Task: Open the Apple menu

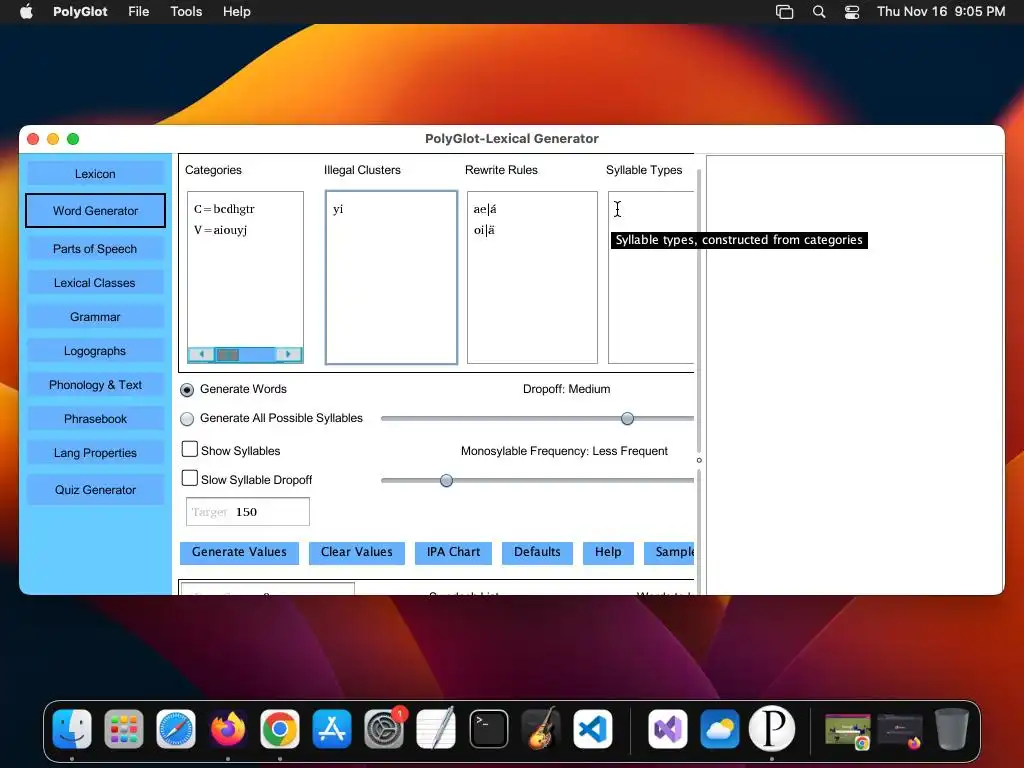Action: pos(26,12)
